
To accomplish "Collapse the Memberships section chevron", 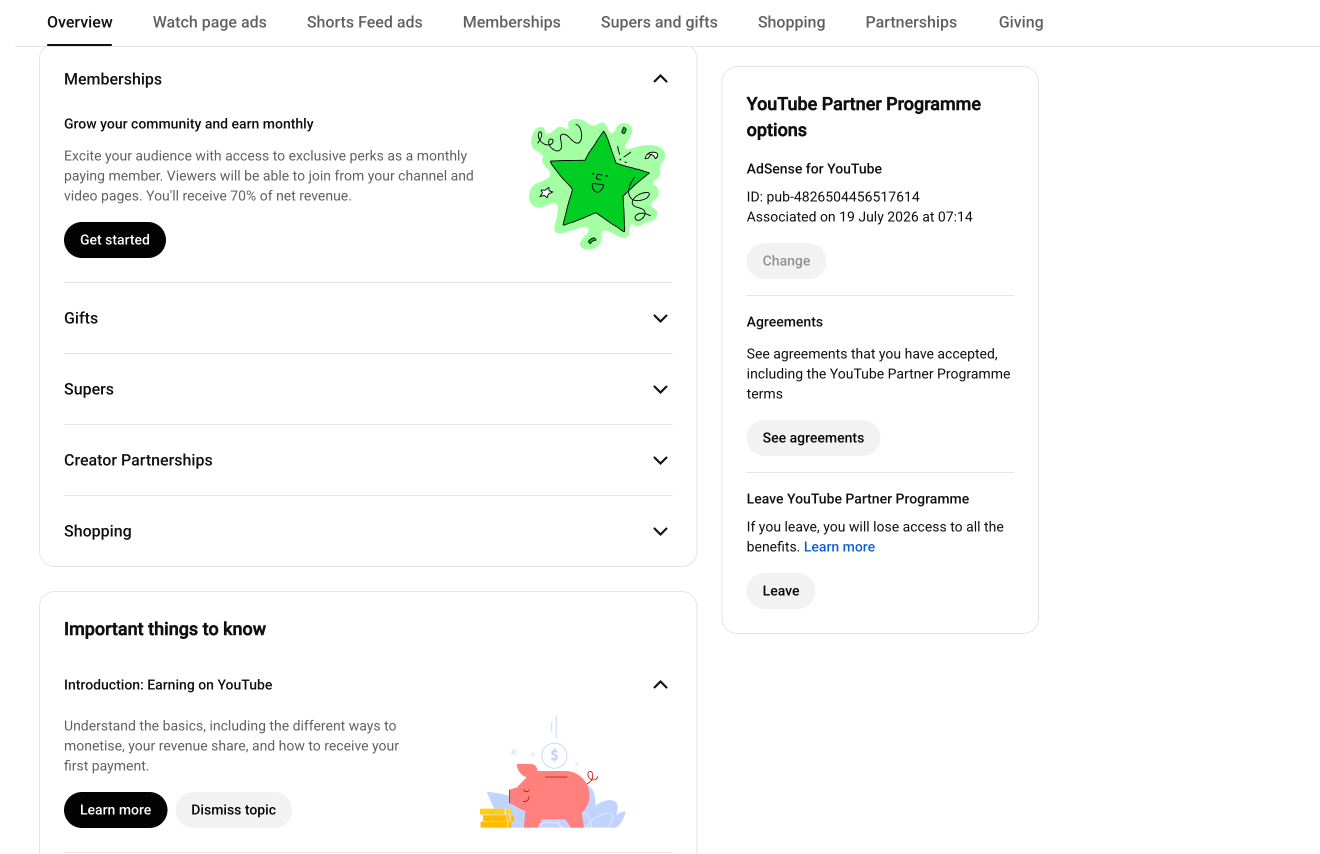I will point(660,79).
